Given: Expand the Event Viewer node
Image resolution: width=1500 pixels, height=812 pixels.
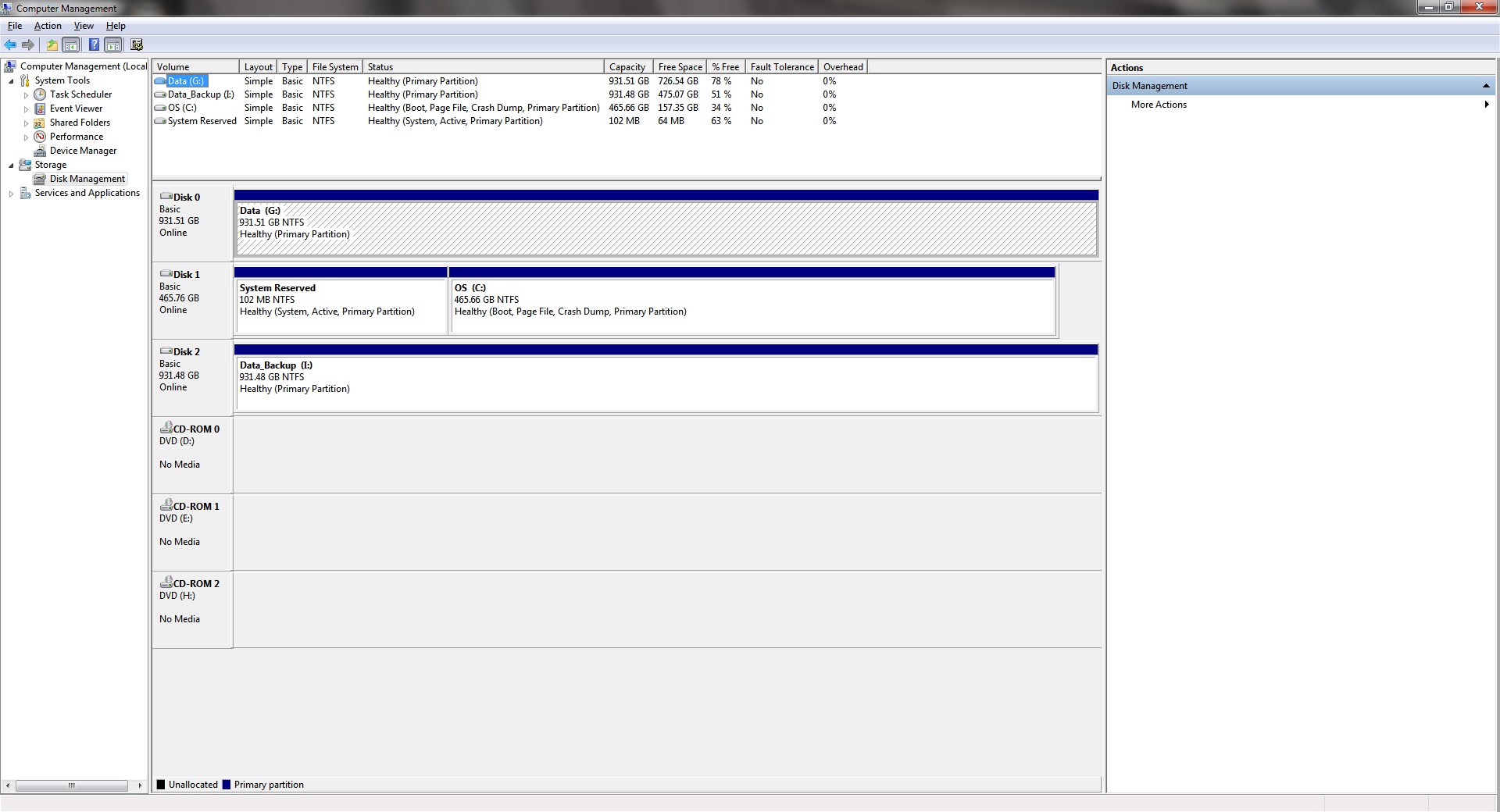Looking at the screenshot, I should (26, 109).
